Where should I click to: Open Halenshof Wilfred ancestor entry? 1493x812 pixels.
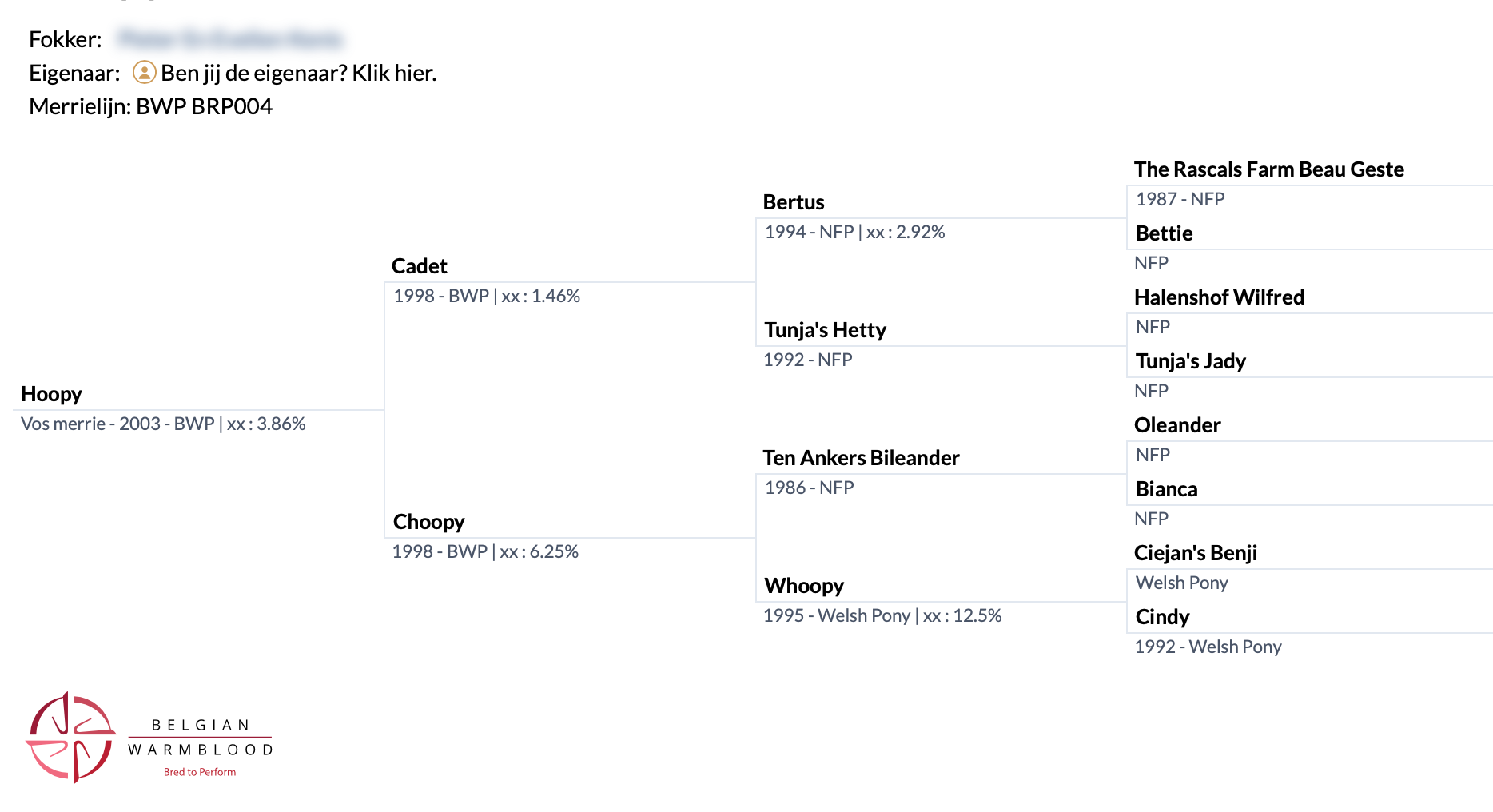tap(1219, 297)
